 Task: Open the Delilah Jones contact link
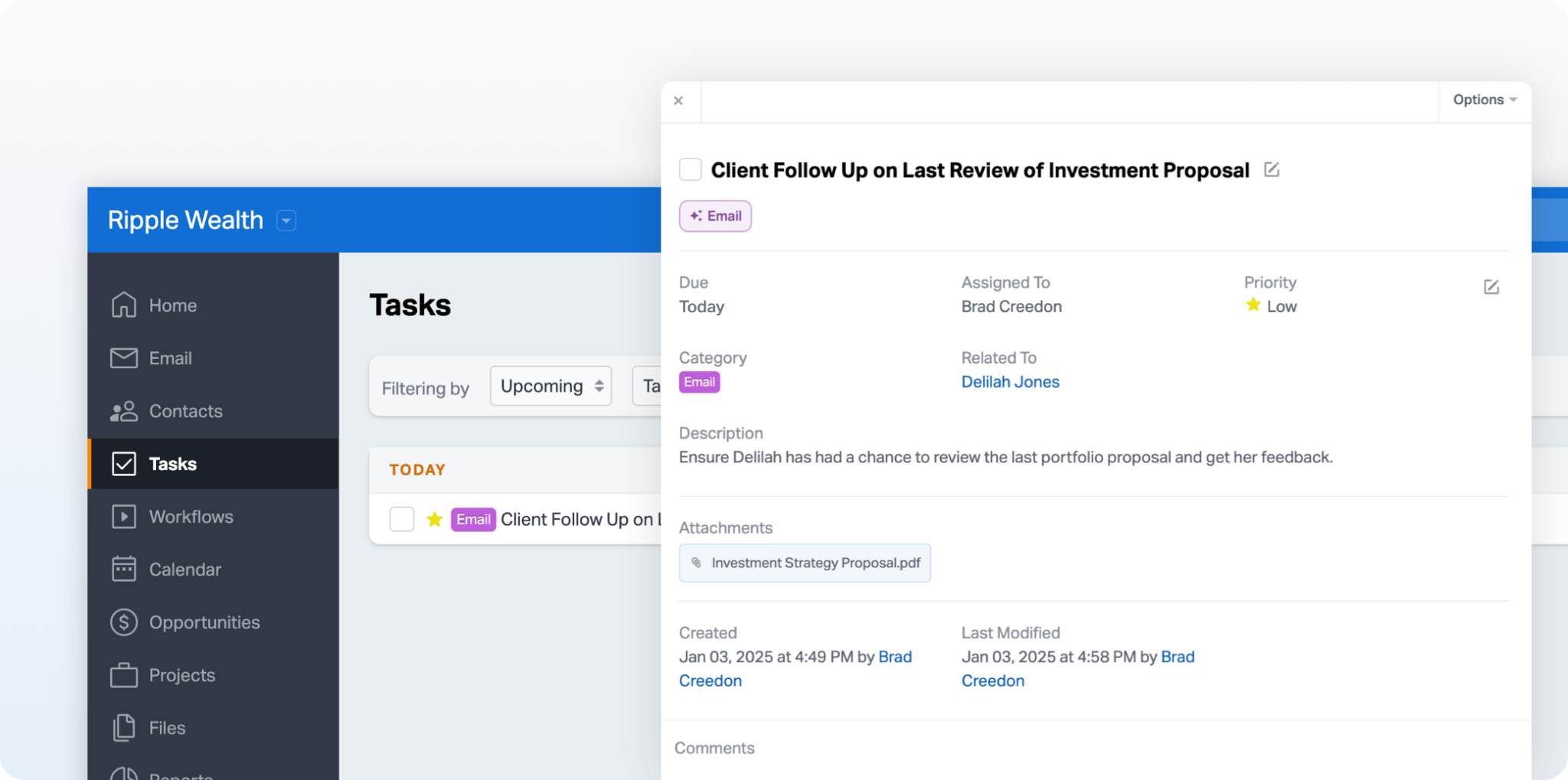(1010, 381)
